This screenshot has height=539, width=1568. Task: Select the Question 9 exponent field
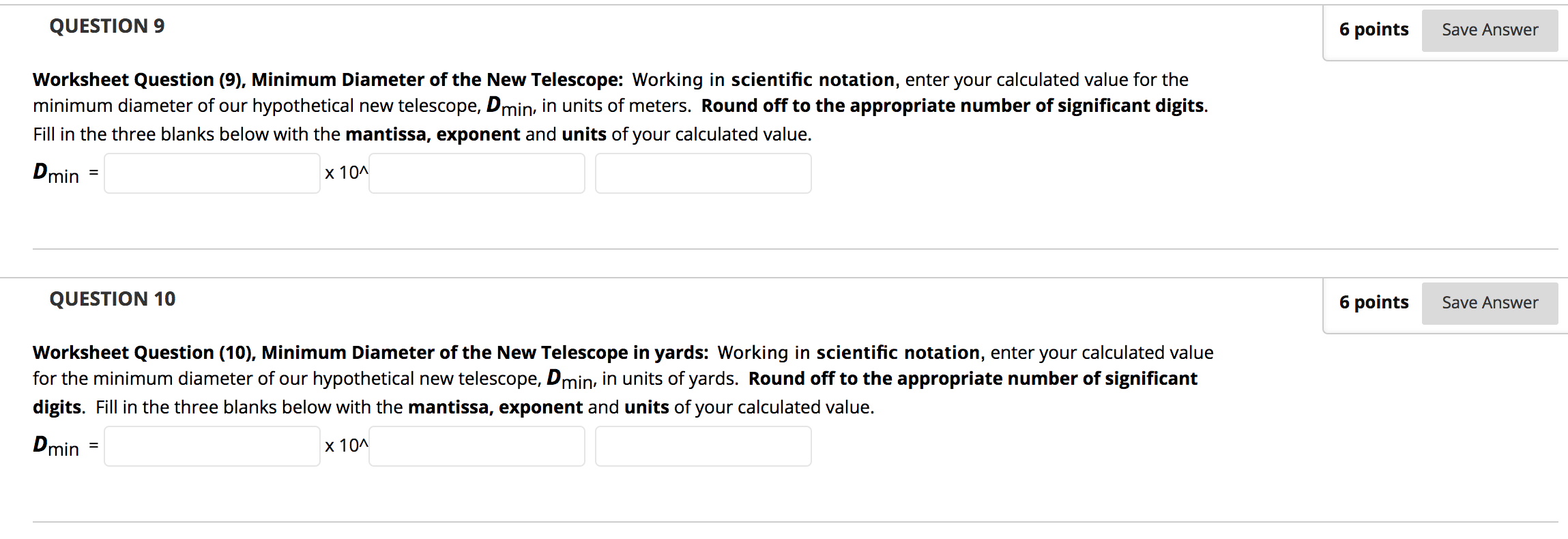pyautogui.click(x=477, y=173)
